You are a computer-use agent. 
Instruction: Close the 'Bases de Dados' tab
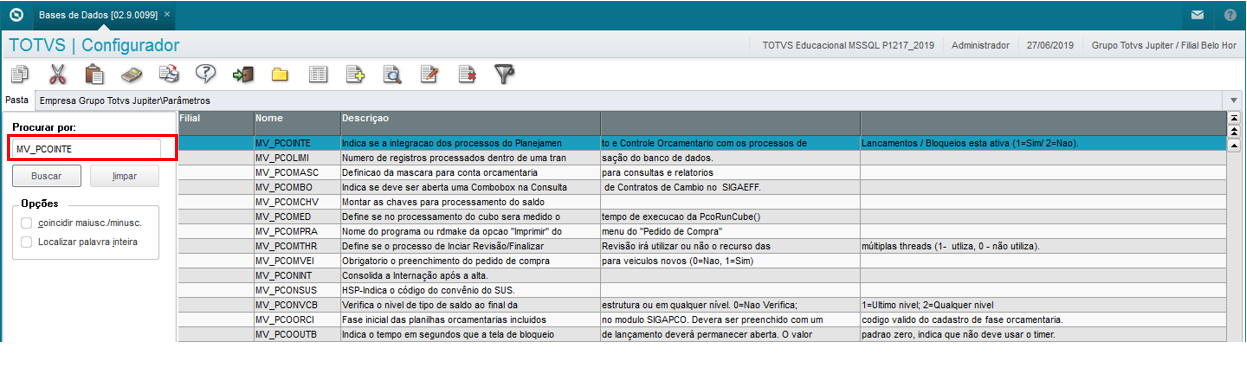point(166,15)
